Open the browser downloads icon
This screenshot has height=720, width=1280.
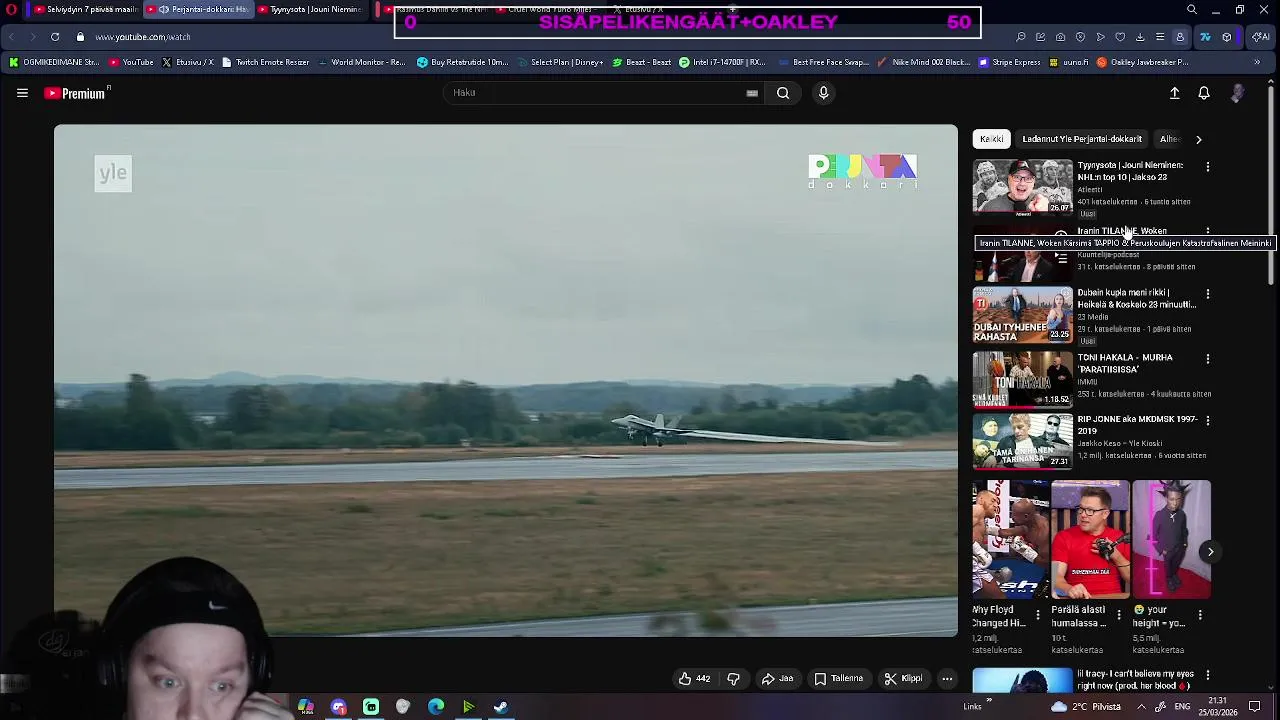(x=1140, y=37)
